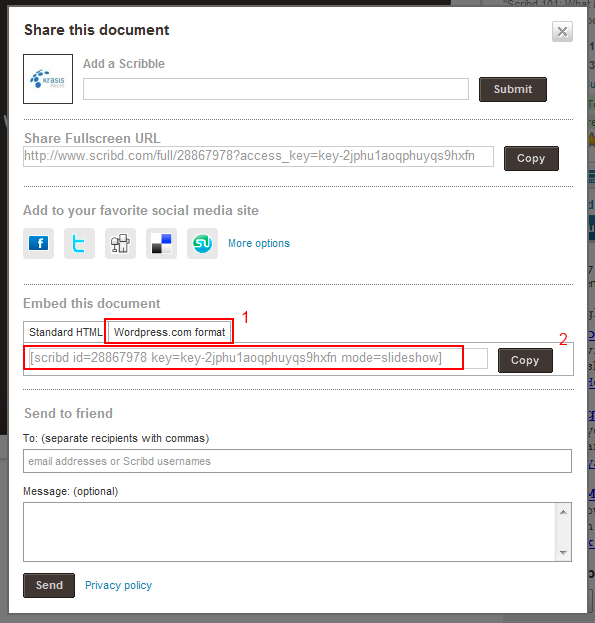Select the Share Fullscreen URL field

[258, 156]
